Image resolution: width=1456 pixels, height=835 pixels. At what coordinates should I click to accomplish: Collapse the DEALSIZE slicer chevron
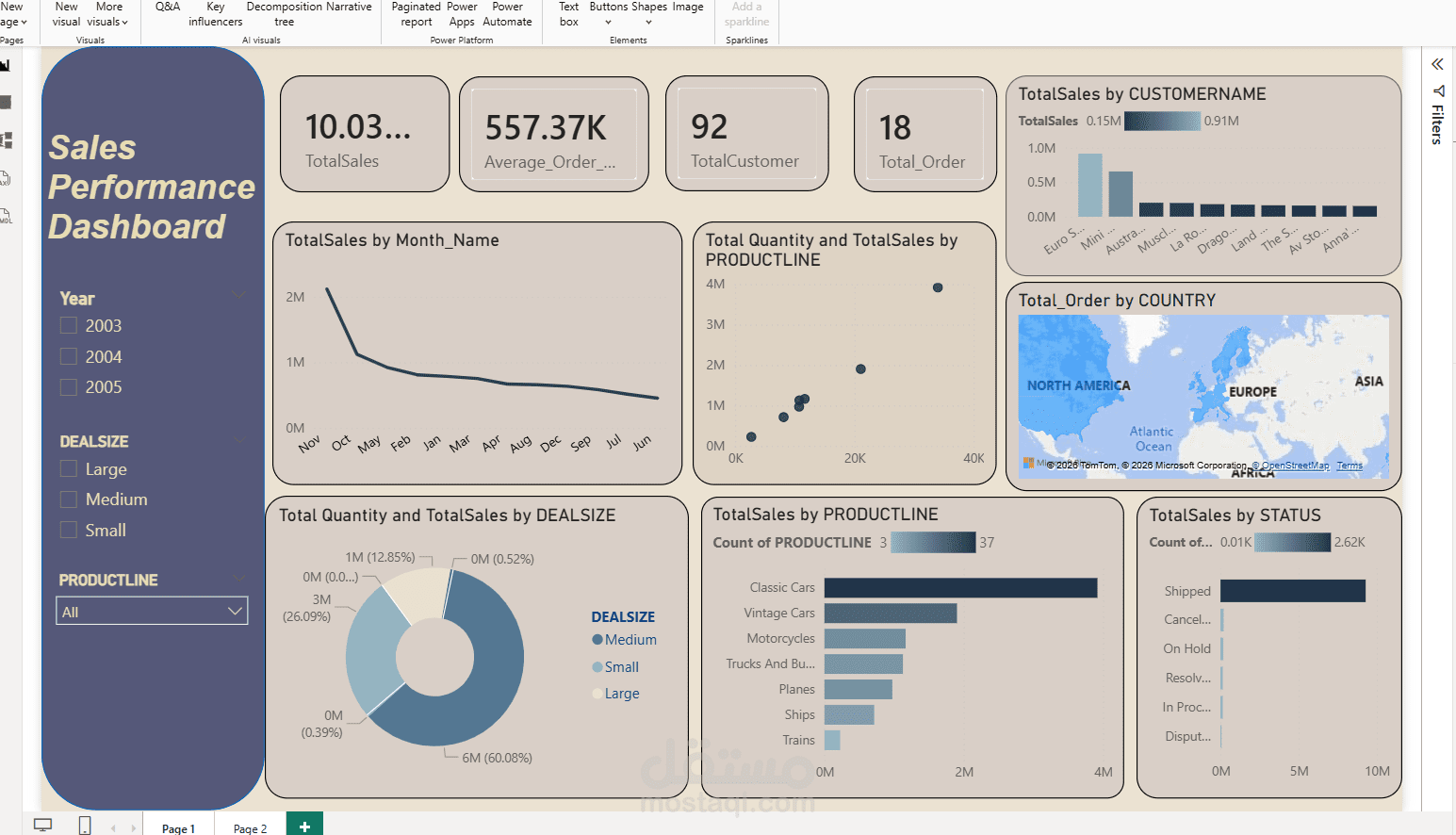[x=238, y=440]
